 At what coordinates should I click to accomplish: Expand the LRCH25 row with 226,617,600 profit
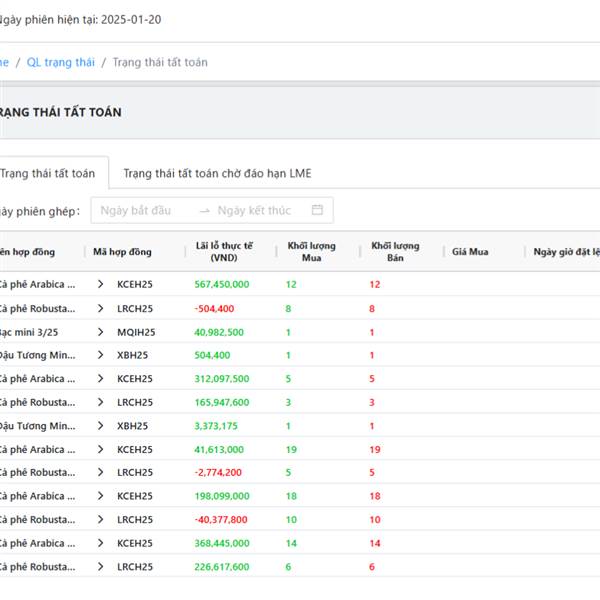pos(100,567)
